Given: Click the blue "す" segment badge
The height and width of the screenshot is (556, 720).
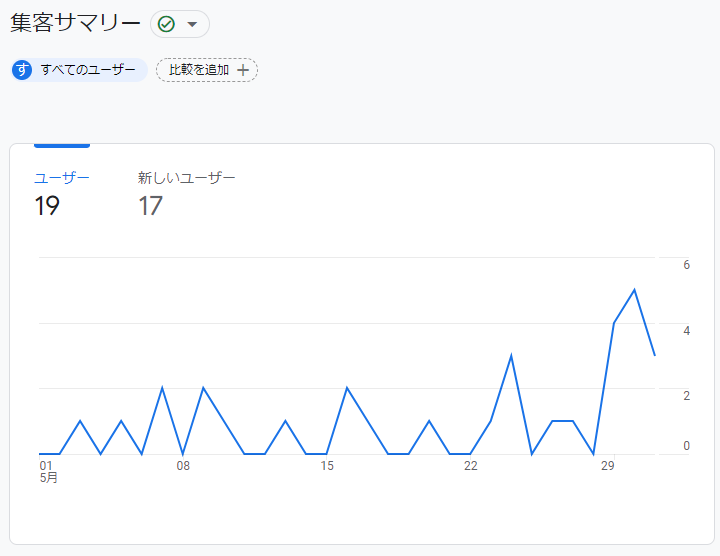Looking at the screenshot, I should 22,70.
